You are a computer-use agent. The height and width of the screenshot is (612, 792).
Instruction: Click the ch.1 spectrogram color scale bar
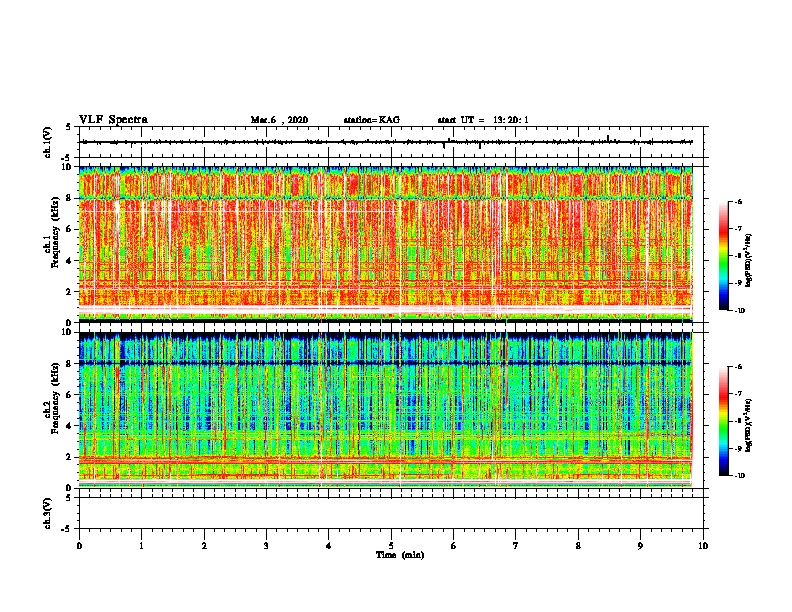723,256
